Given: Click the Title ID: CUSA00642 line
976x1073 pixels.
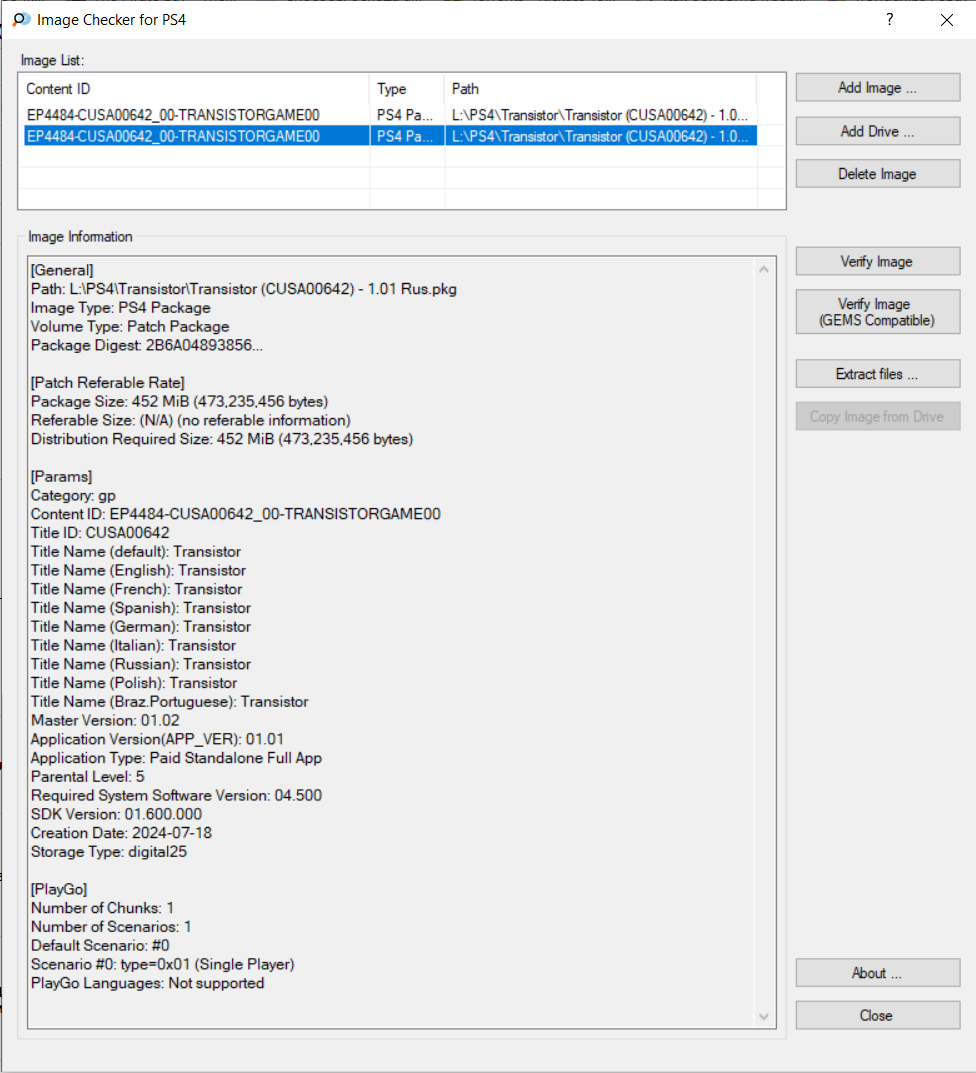Looking at the screenshot, I should tap(100, 532).
